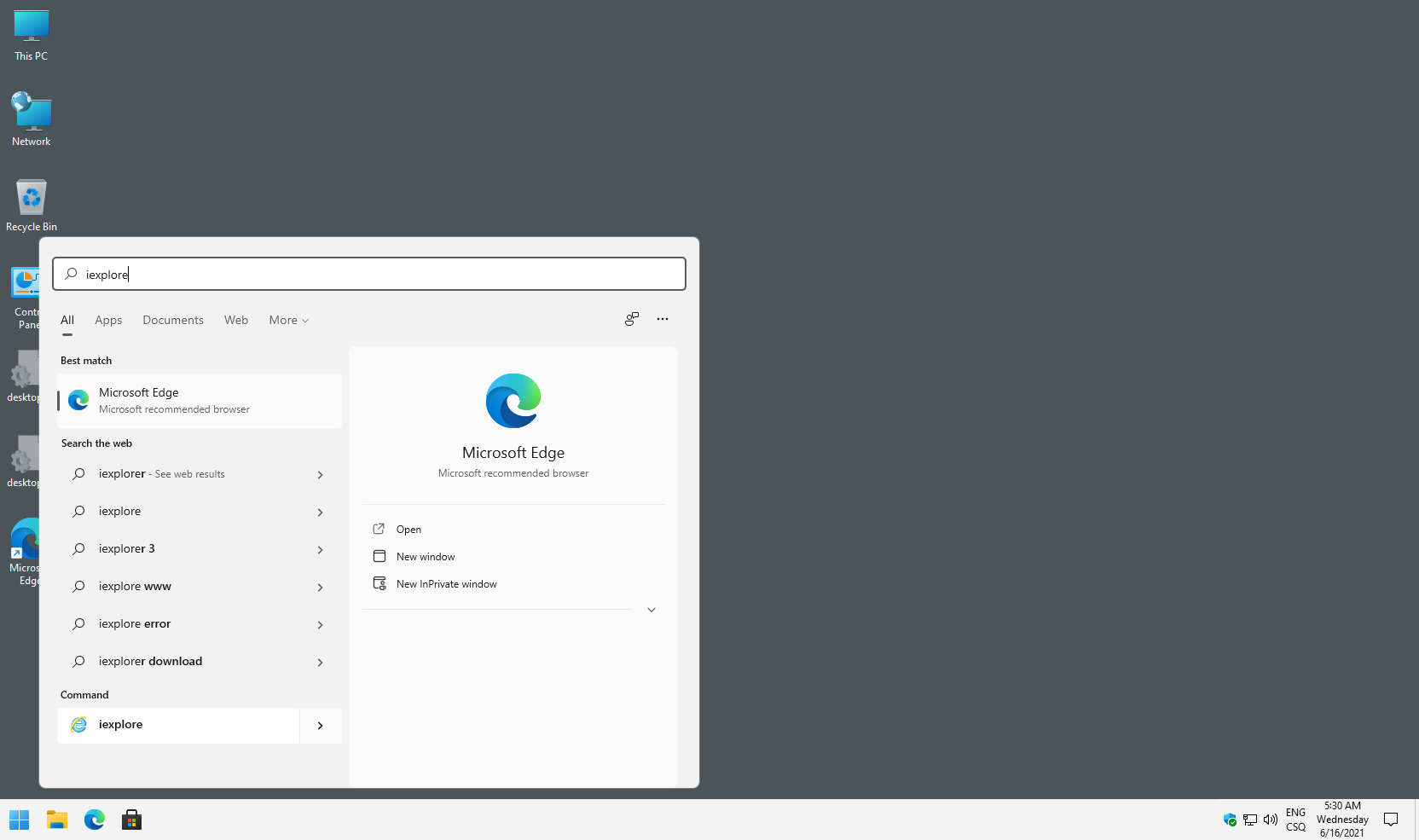Screen dimensions: 1419x840
Task: Expand arrow for iexplore error suggestion
Action: pos(321,625)
